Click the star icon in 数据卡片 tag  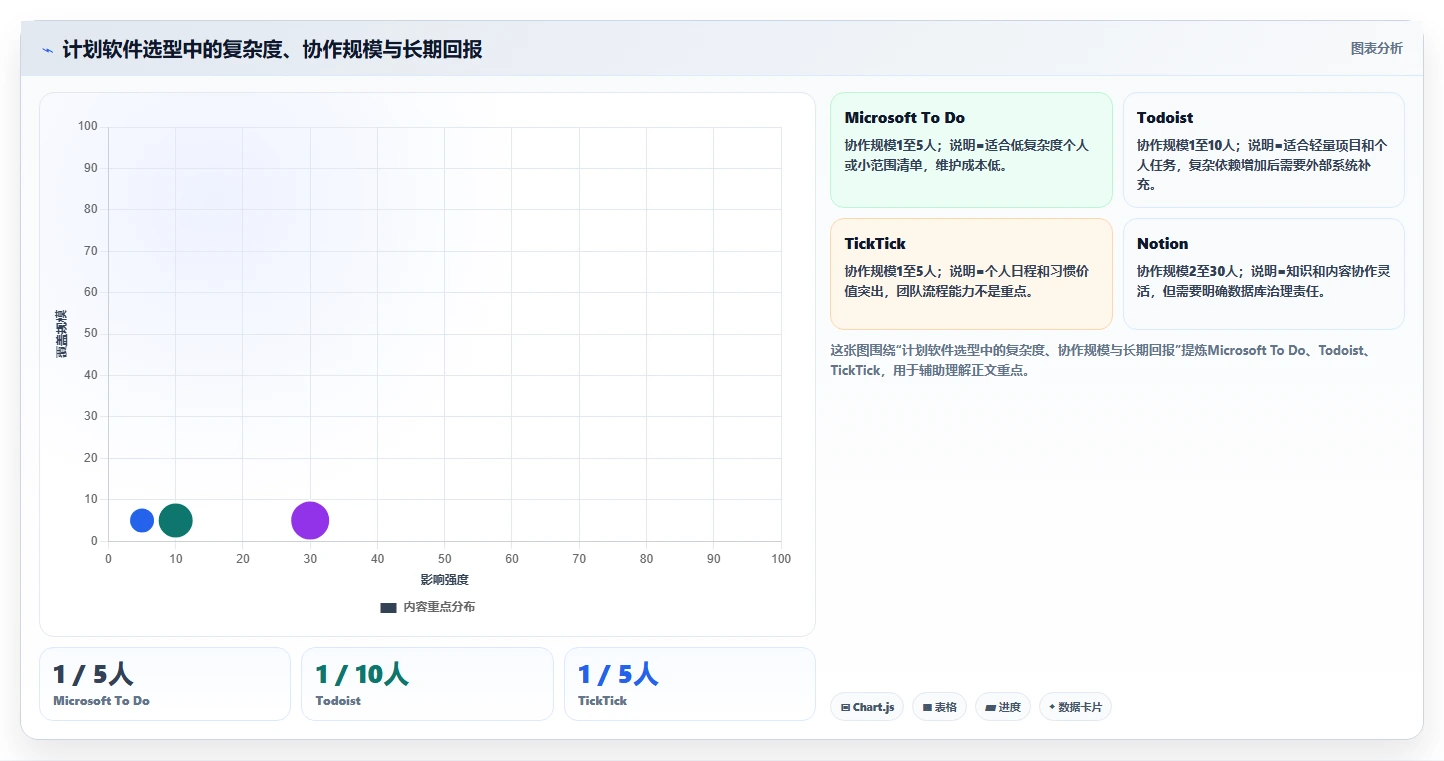click(x=1052, y=707)
